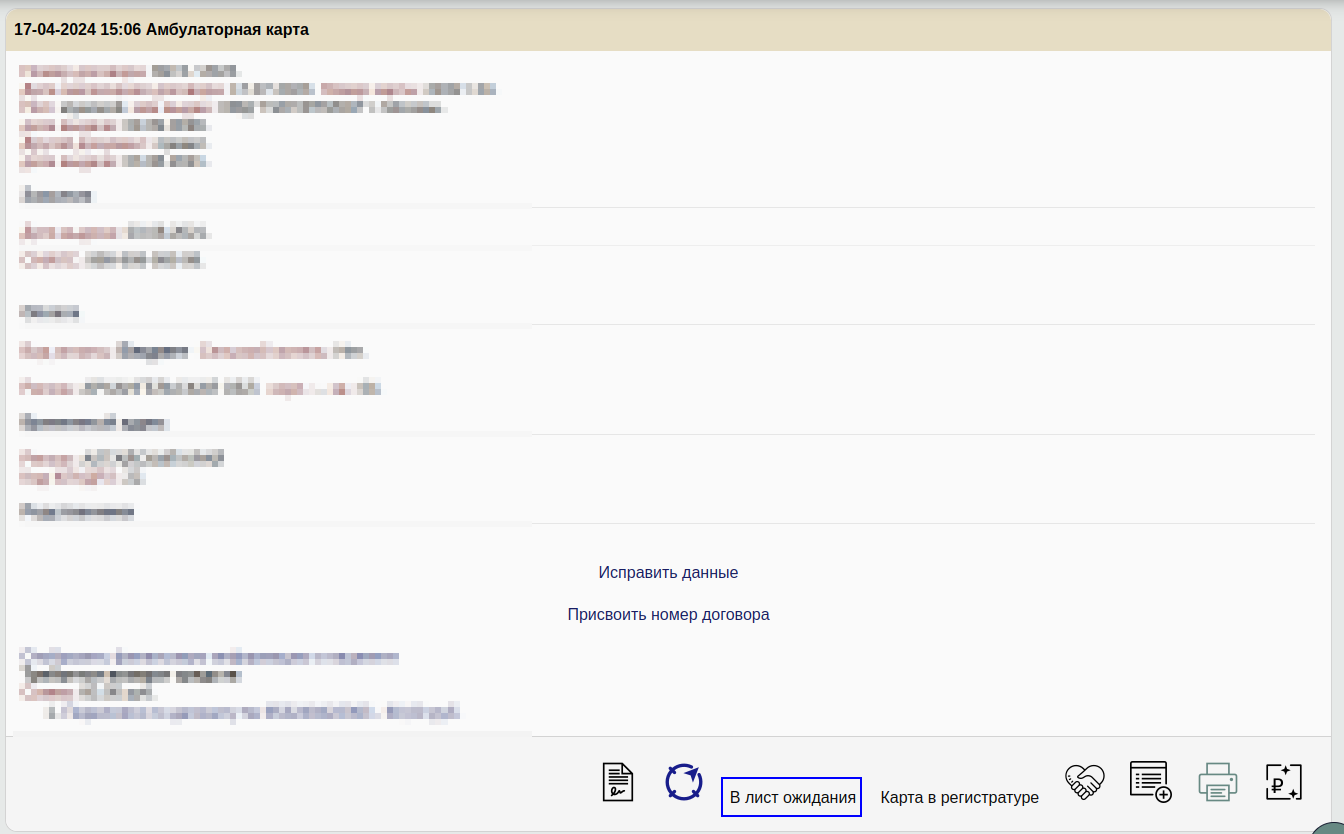The width and height of the screenshot is (1344, 834).
Task: Click the blue circular arrows refresh icon
Action: 684,781
